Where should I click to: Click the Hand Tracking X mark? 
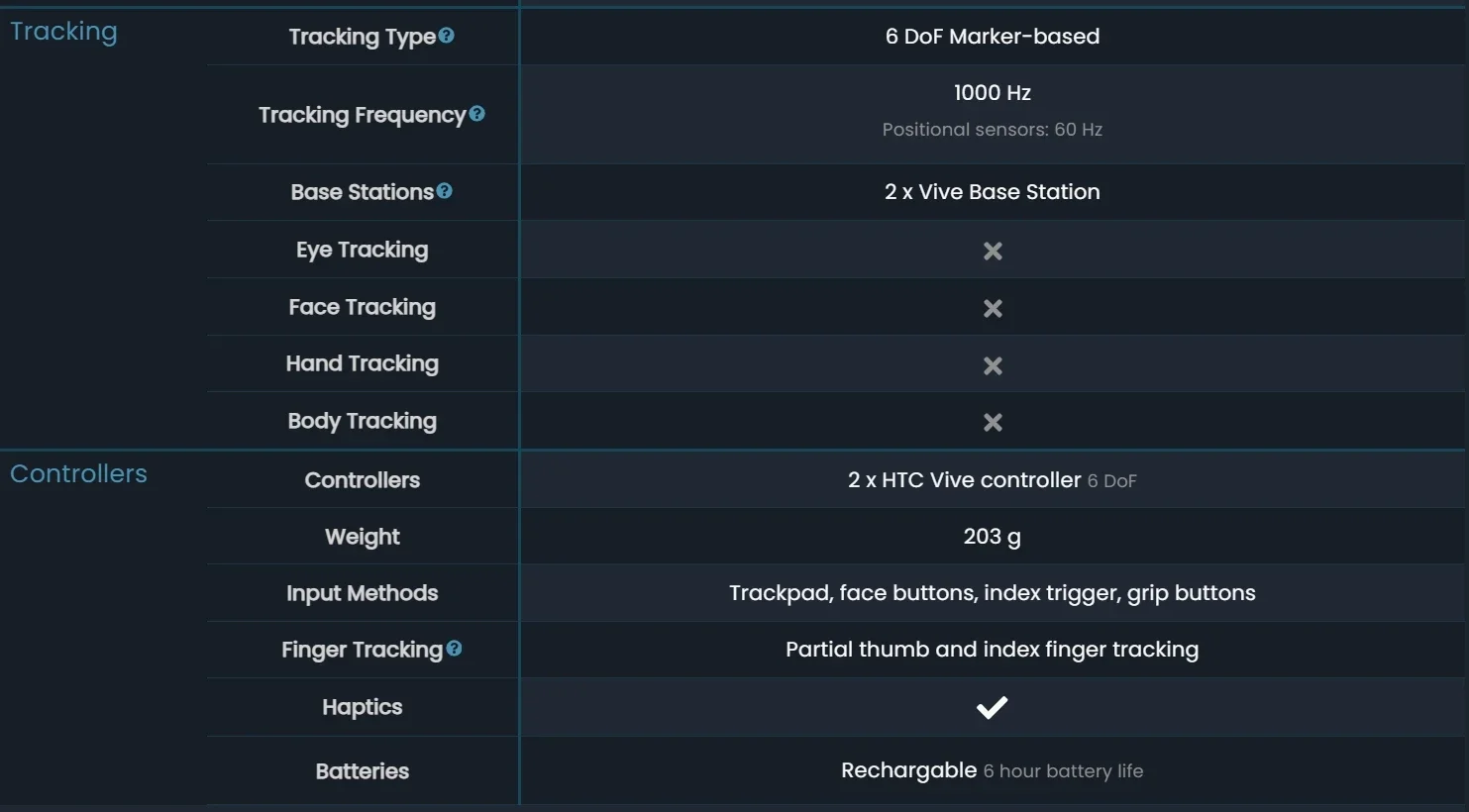(x=993, y=366)
